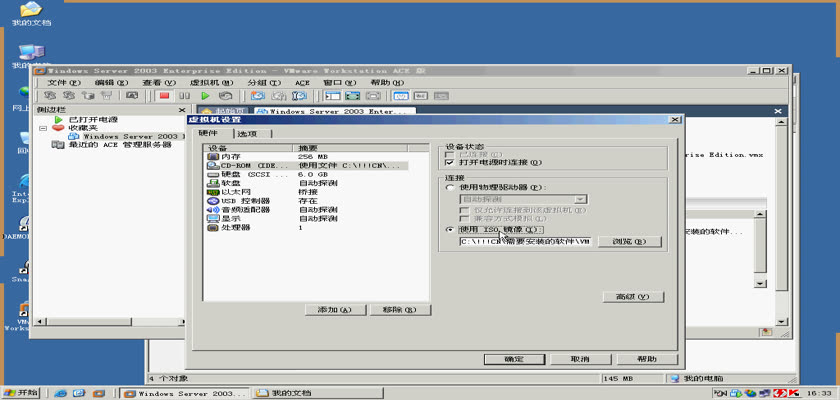The width and height of the screenshot is (840, 400).
Task: Click the sidebar horizontal scrollbar
Action: pos(110,322)
